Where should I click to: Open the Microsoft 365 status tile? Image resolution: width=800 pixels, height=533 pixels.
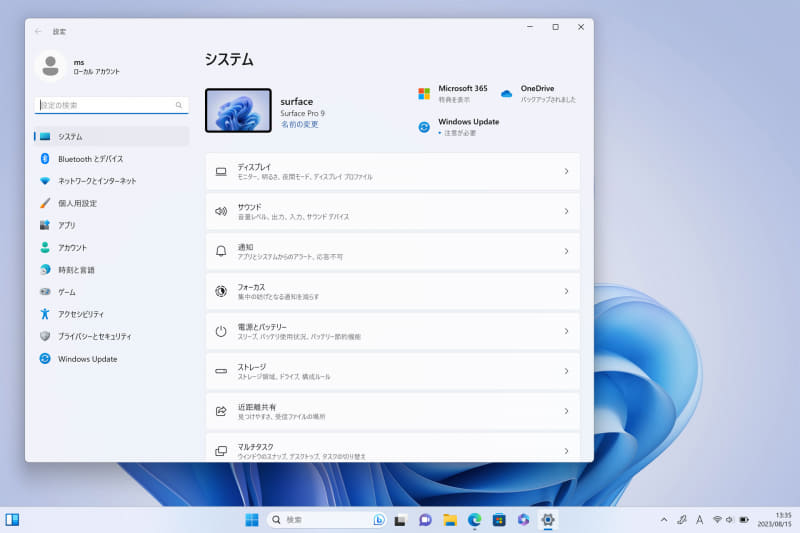pos(453,94)
